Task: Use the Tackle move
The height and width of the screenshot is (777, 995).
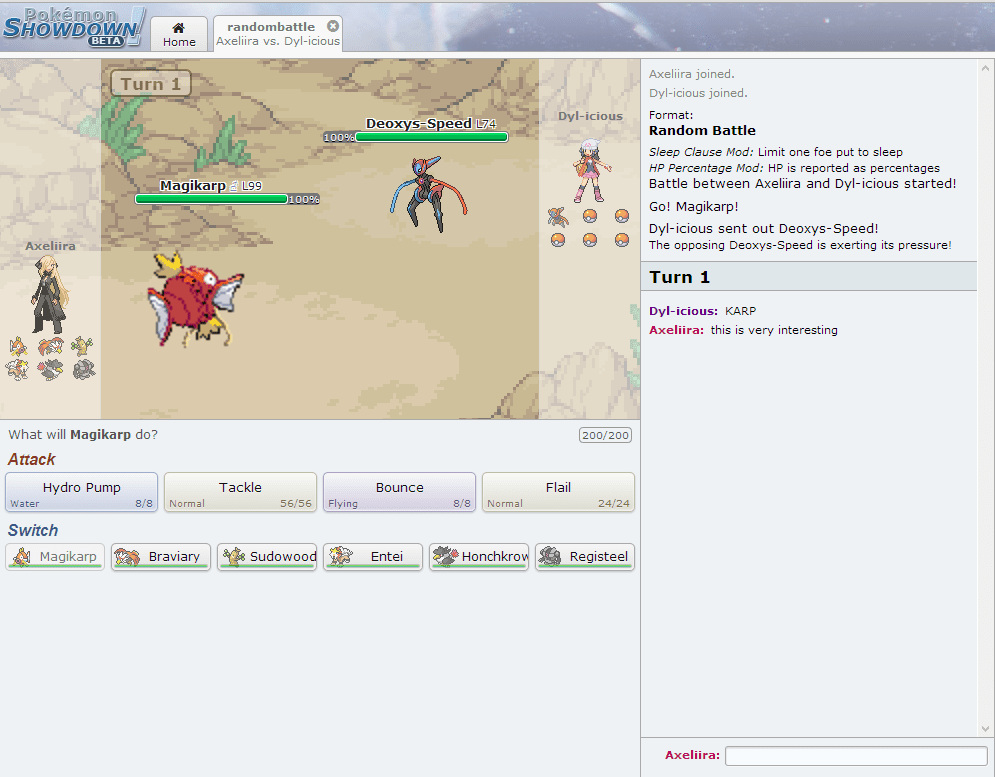Action: (241, 492)
